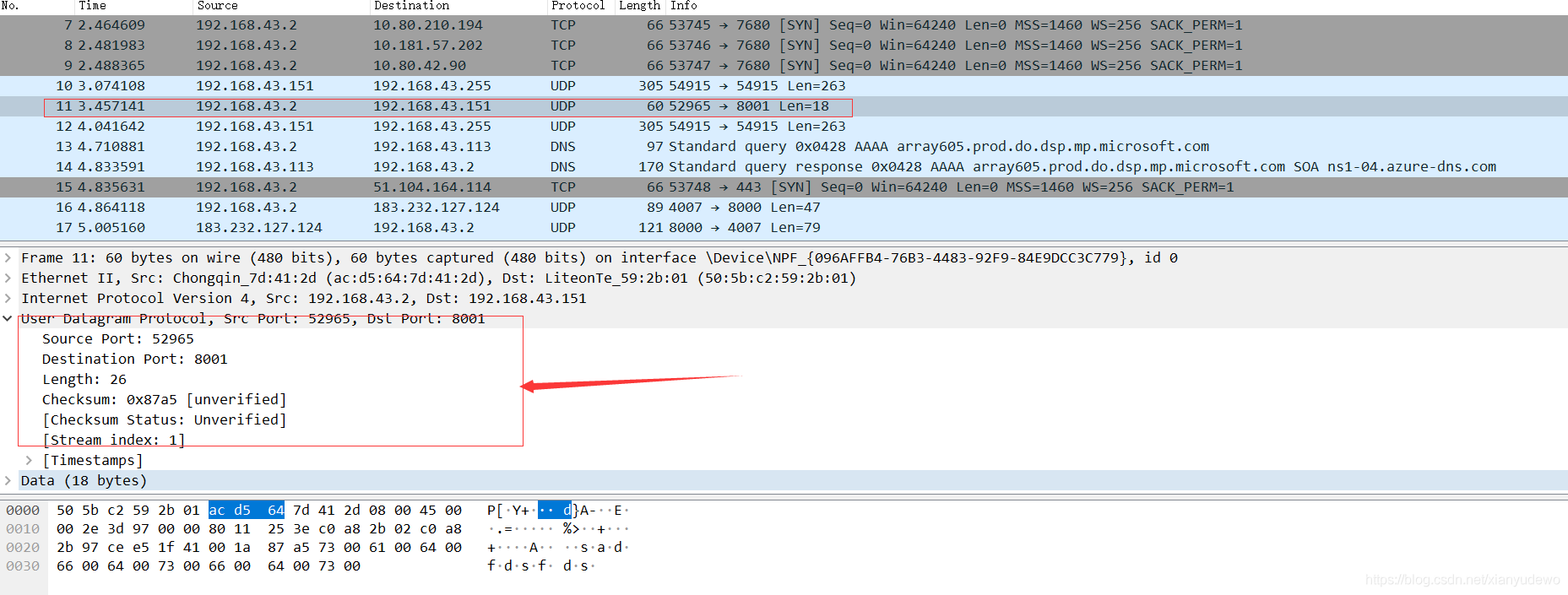The image size is (1568, 595).
Task: Select packet 17 from 183.232.127.124
Action: tap(784, 228)
